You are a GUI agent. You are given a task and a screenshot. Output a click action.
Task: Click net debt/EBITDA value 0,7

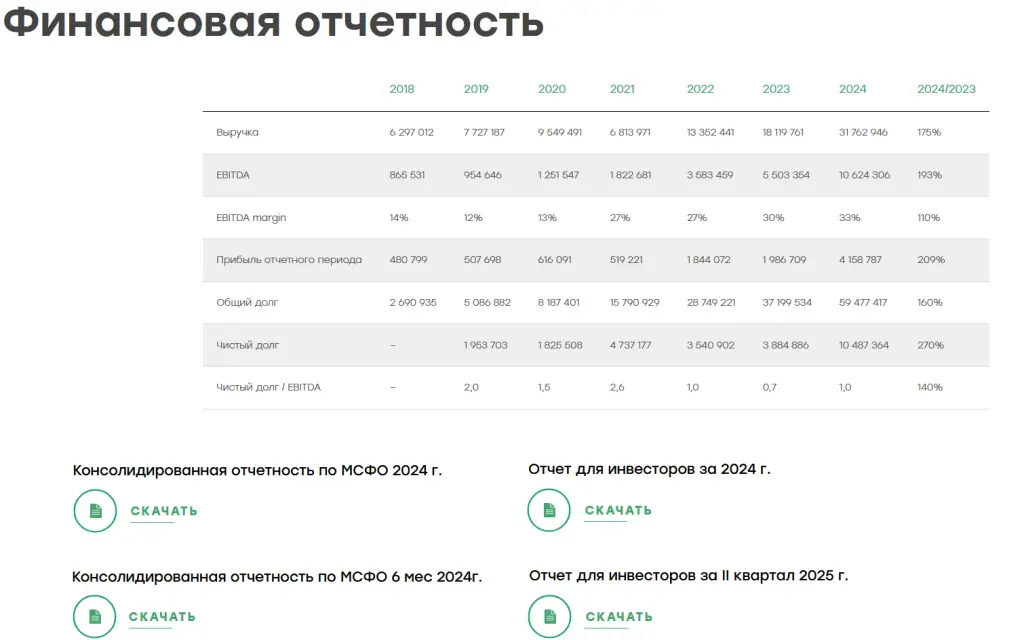coord(769,387)
